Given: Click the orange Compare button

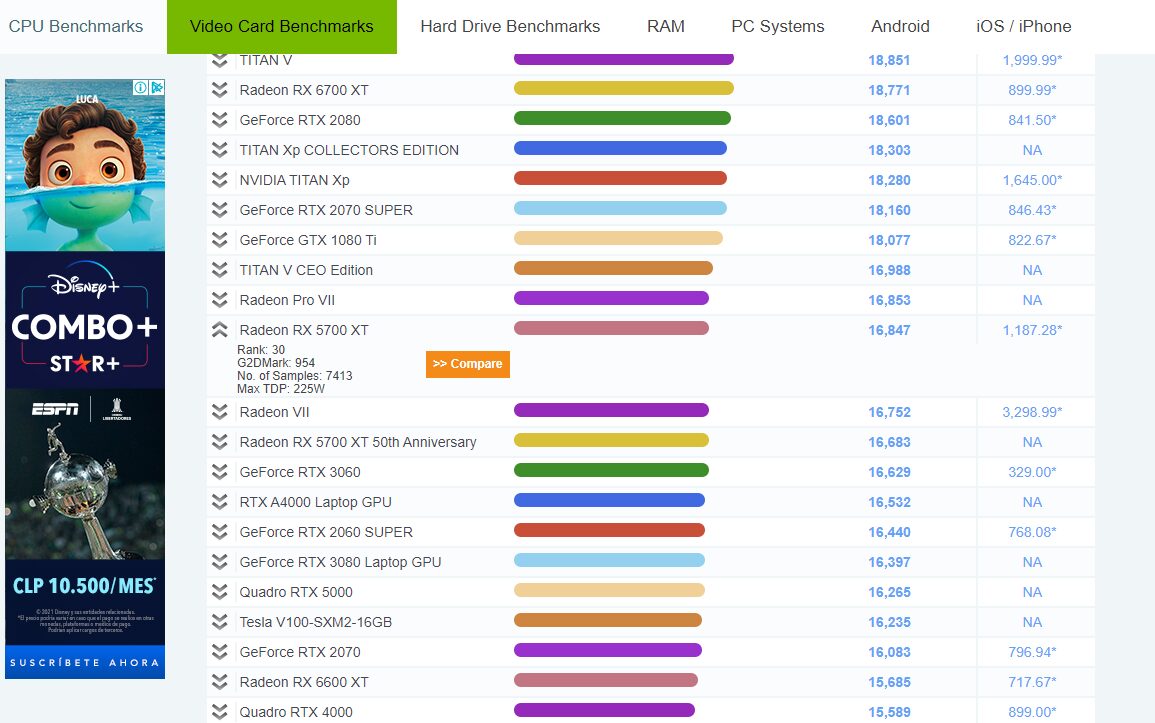Looking at the screenshot, I should point(468,364).
